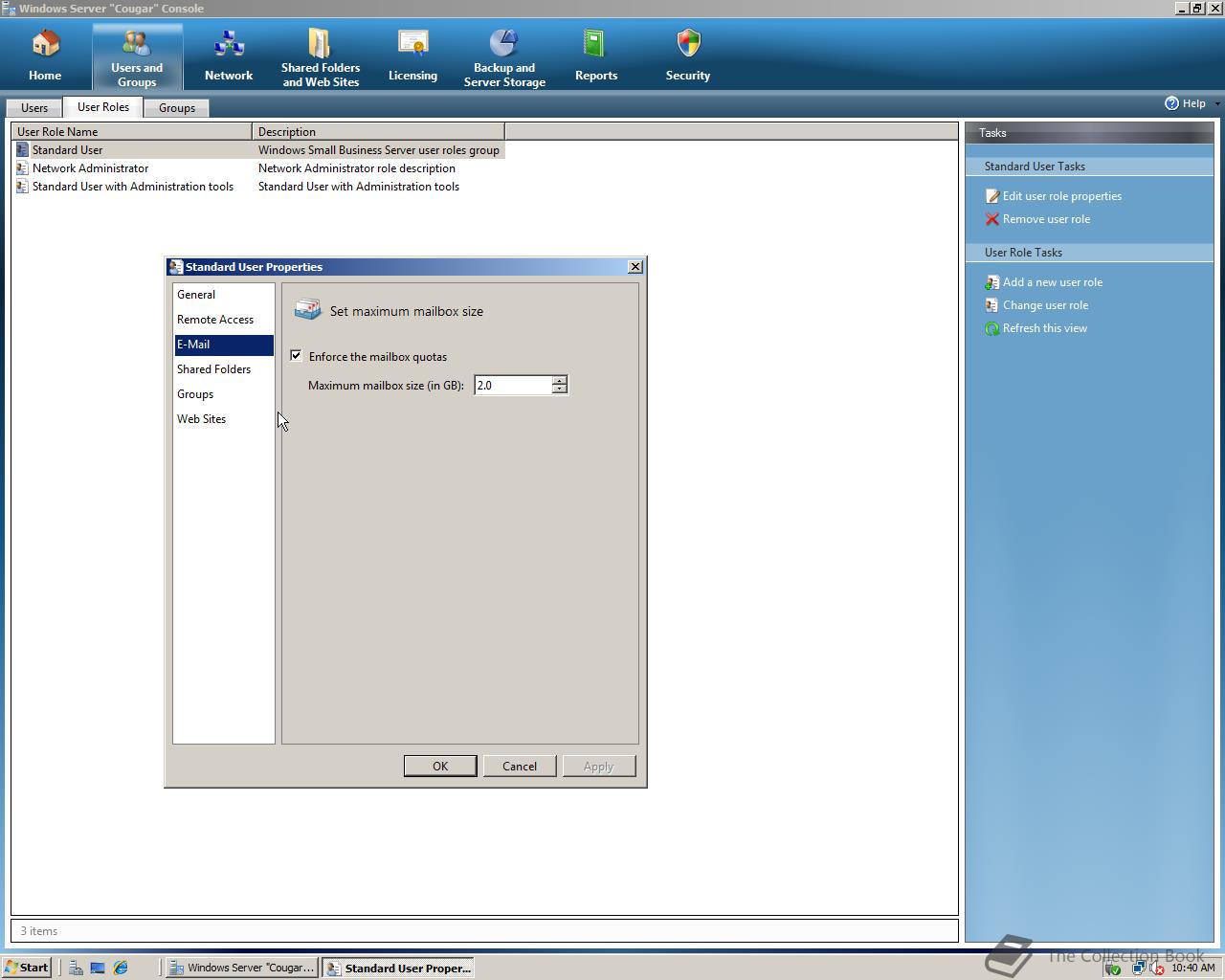This screenshot has width=1225, height=980.
Task: Click Standard User with Administration tools icon
Action: coord(22,187)
